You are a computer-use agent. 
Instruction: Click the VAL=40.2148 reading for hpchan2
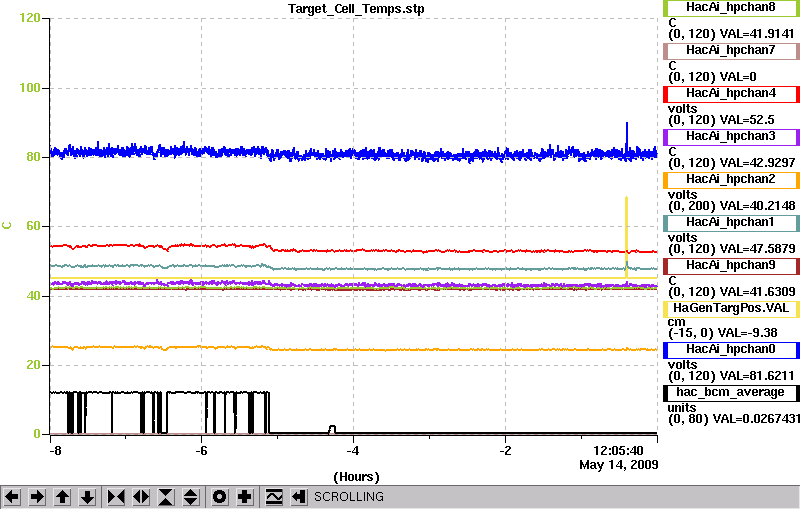click(757, 206)
